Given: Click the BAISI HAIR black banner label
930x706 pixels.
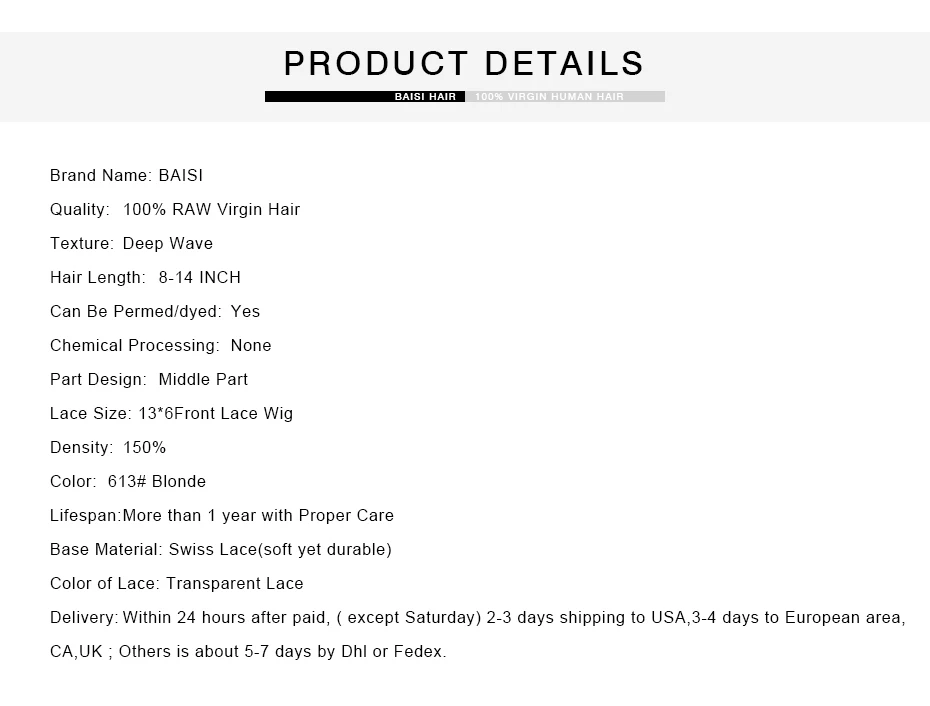Looking at the screenshot, I should (425, 97).
